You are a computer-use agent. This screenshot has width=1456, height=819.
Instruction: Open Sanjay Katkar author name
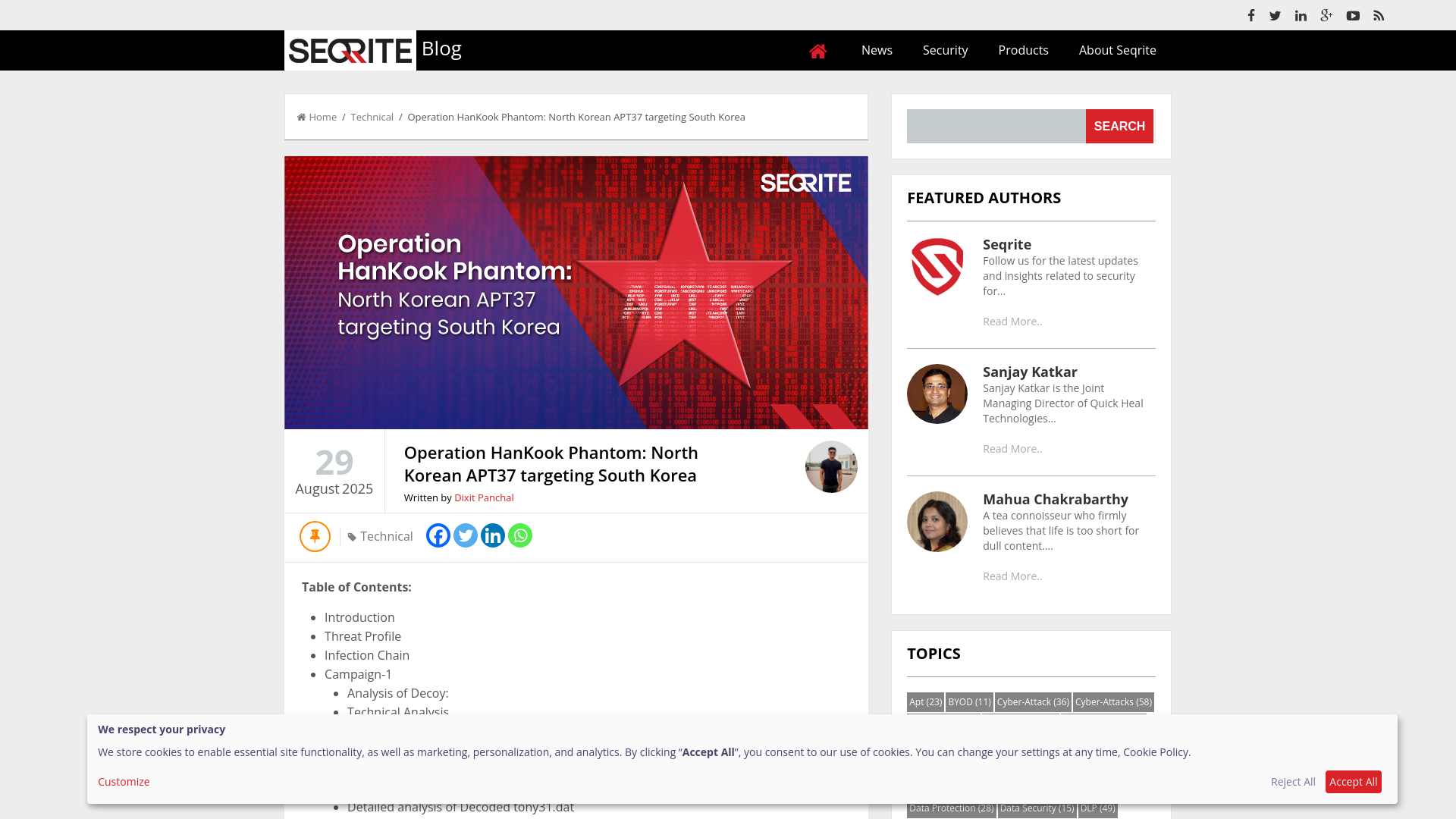(x=1030, y=372)
